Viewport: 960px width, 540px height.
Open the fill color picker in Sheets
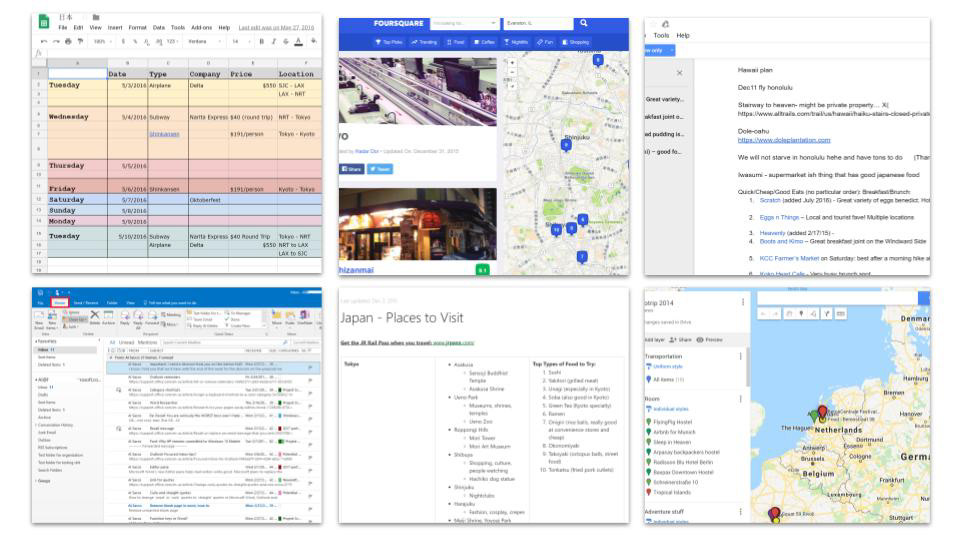(313, 42)
